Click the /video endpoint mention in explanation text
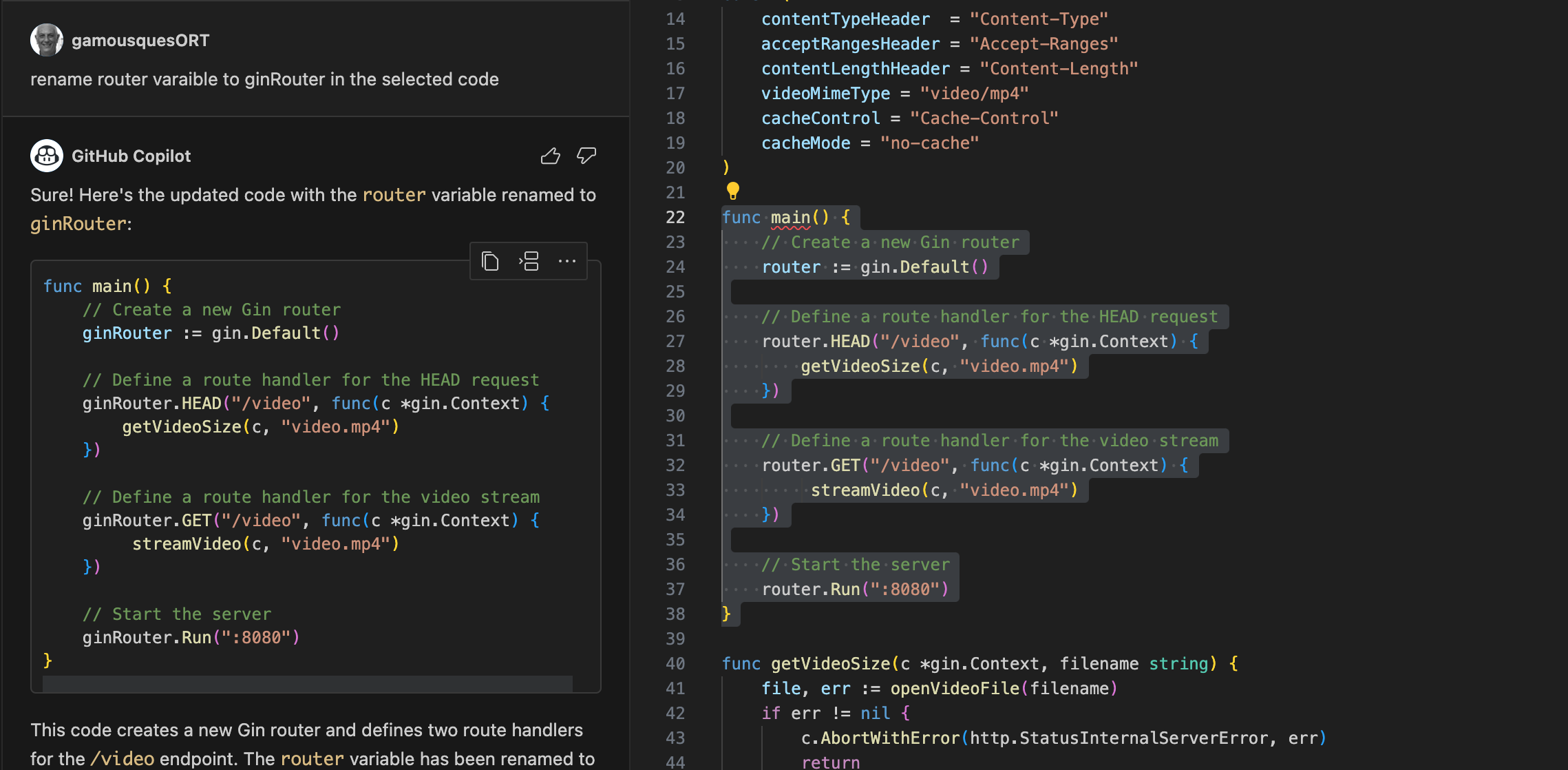This screenshot has height=770, width=1568. coord(122,758)
